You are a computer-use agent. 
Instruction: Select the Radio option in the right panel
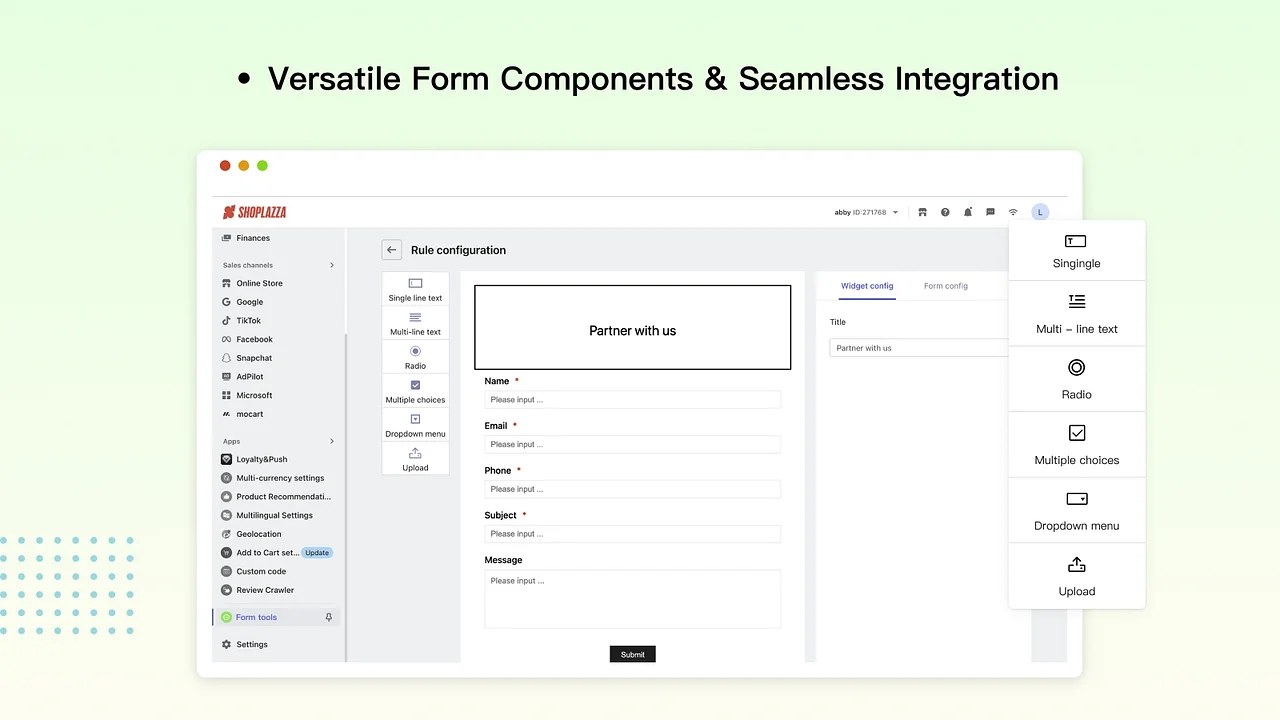pos(1076,379)
